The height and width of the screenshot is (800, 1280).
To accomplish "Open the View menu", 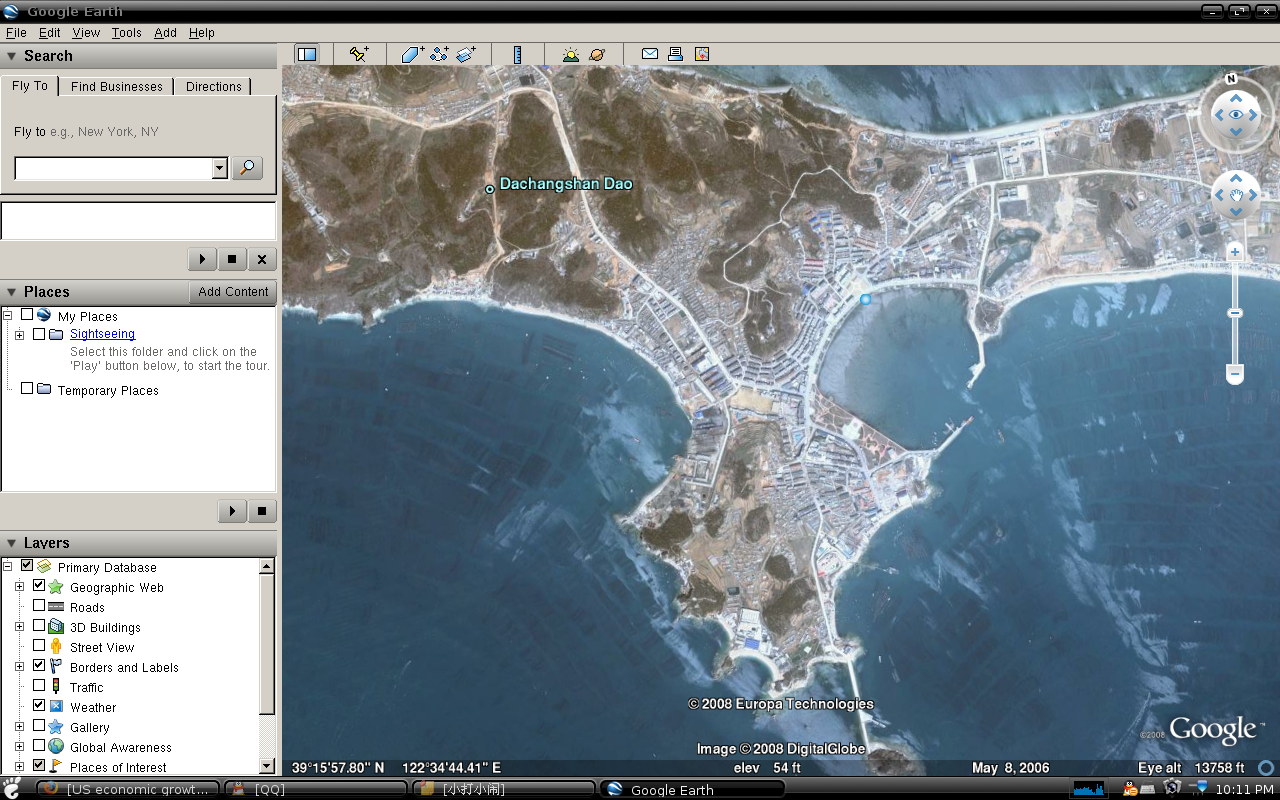I will (x=86, y=32).
